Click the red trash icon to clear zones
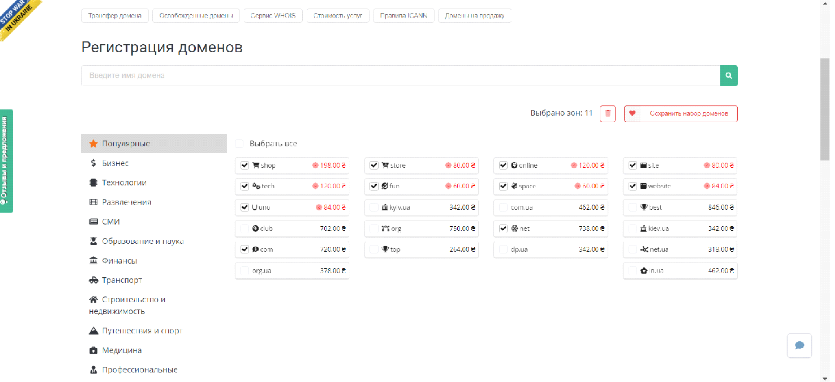Screen dimensions: 835x382 [x=608, y=113]
